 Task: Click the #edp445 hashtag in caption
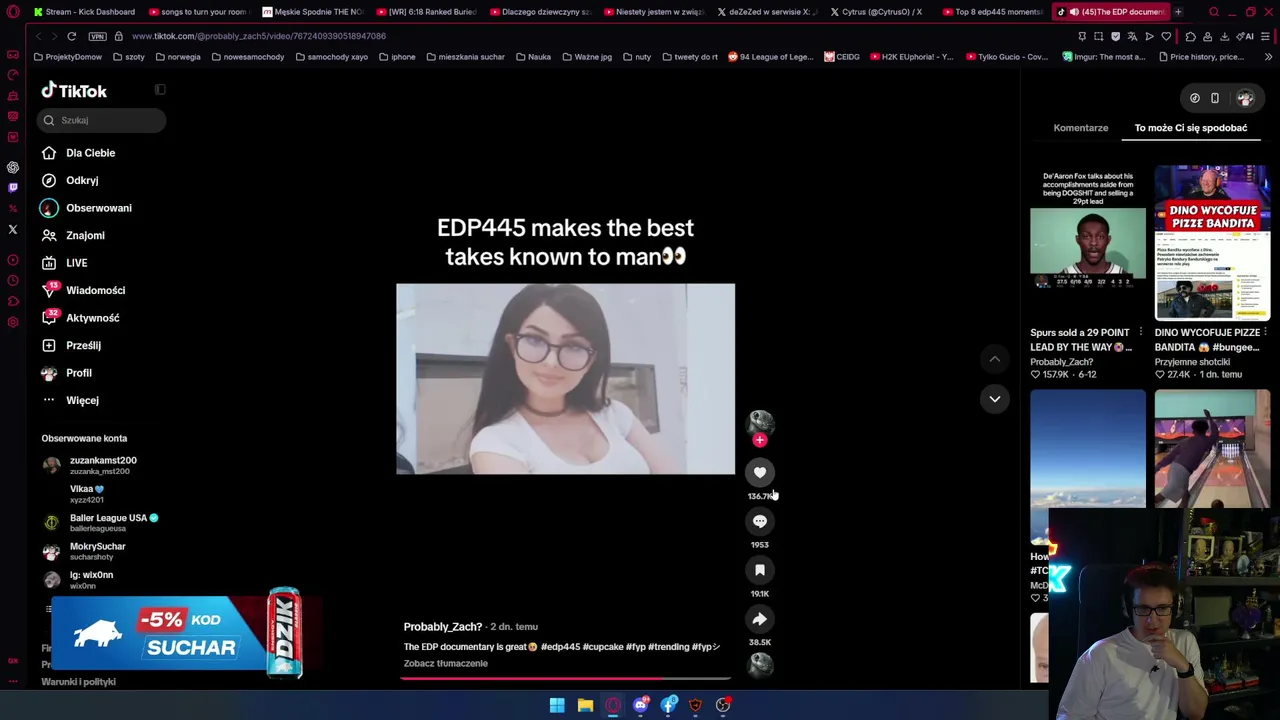[x=561, y=647]
